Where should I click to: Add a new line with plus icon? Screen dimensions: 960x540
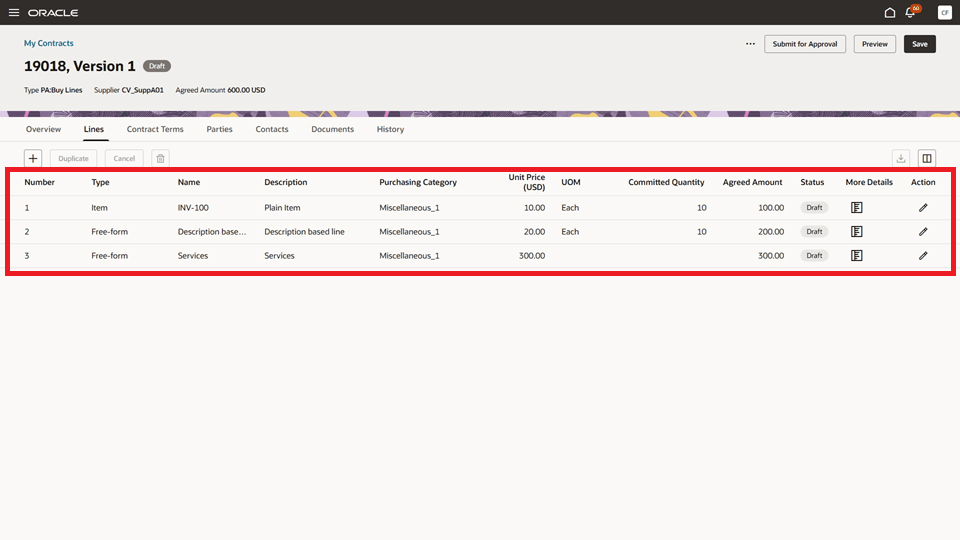tap(33, 159)
